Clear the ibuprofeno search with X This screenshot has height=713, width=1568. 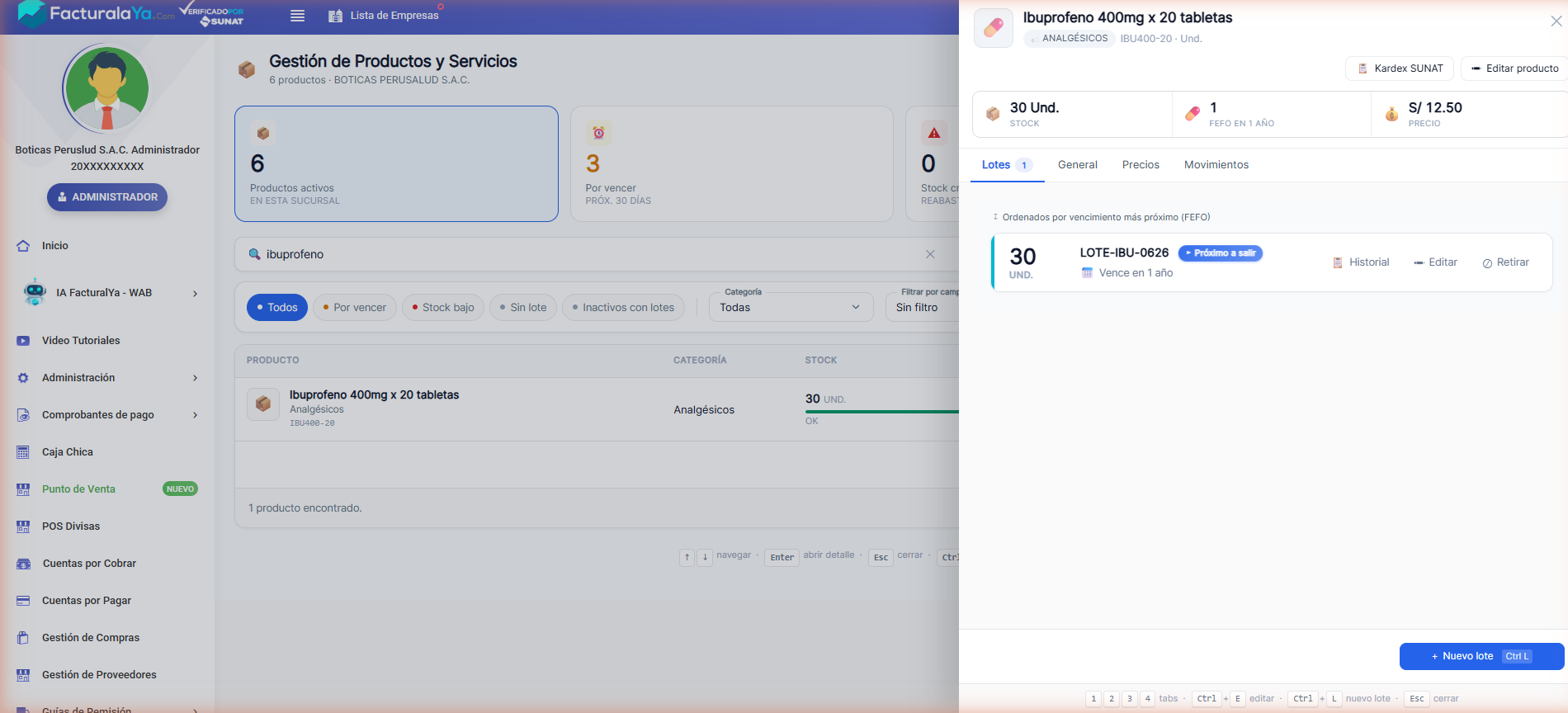point(930,254)
